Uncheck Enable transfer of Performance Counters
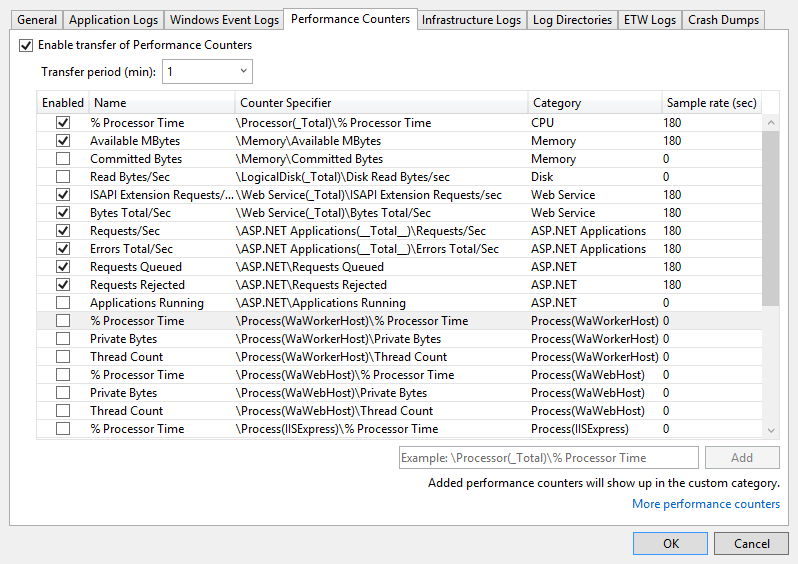Screen dimensions: 798x564 pyautogui.click(x=26, y=45)
